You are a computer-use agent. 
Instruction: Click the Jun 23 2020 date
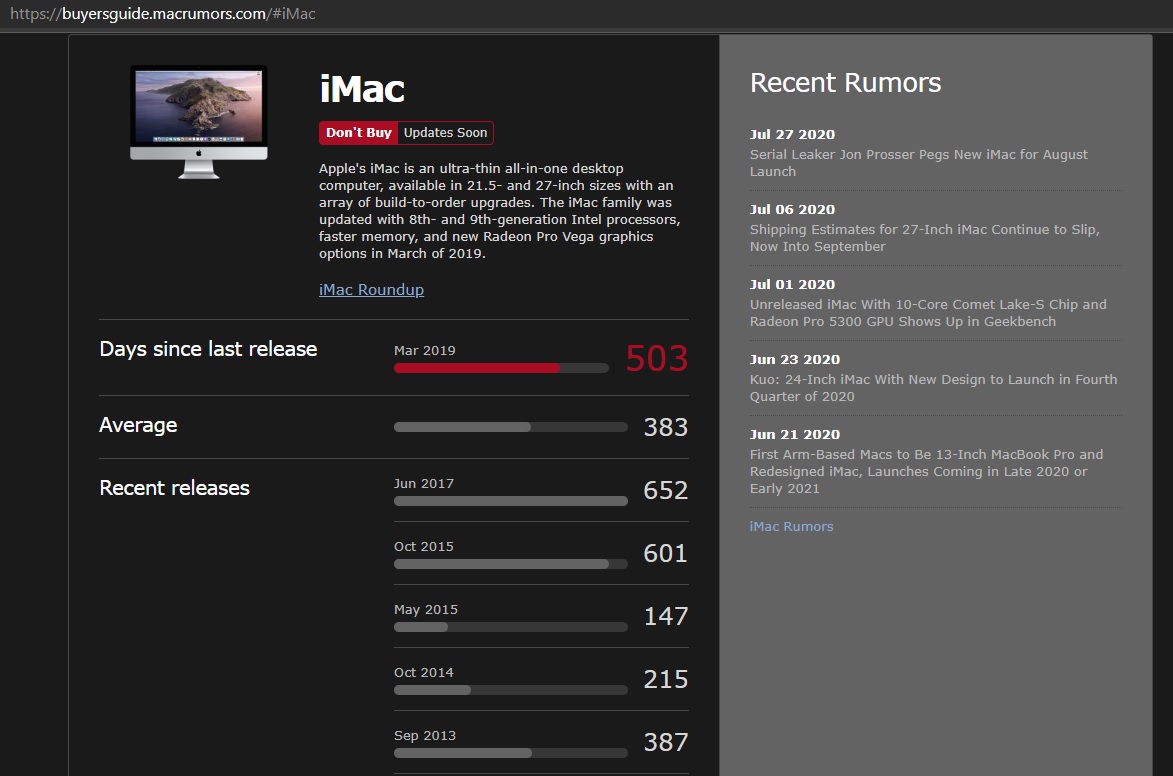point(794,359)
